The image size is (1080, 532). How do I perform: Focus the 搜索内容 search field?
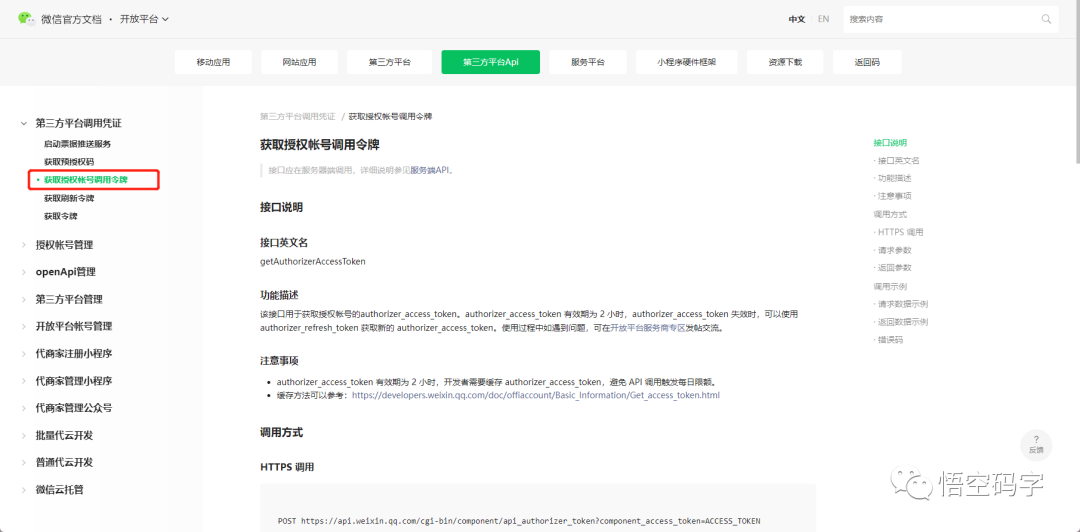coord(942,19)
